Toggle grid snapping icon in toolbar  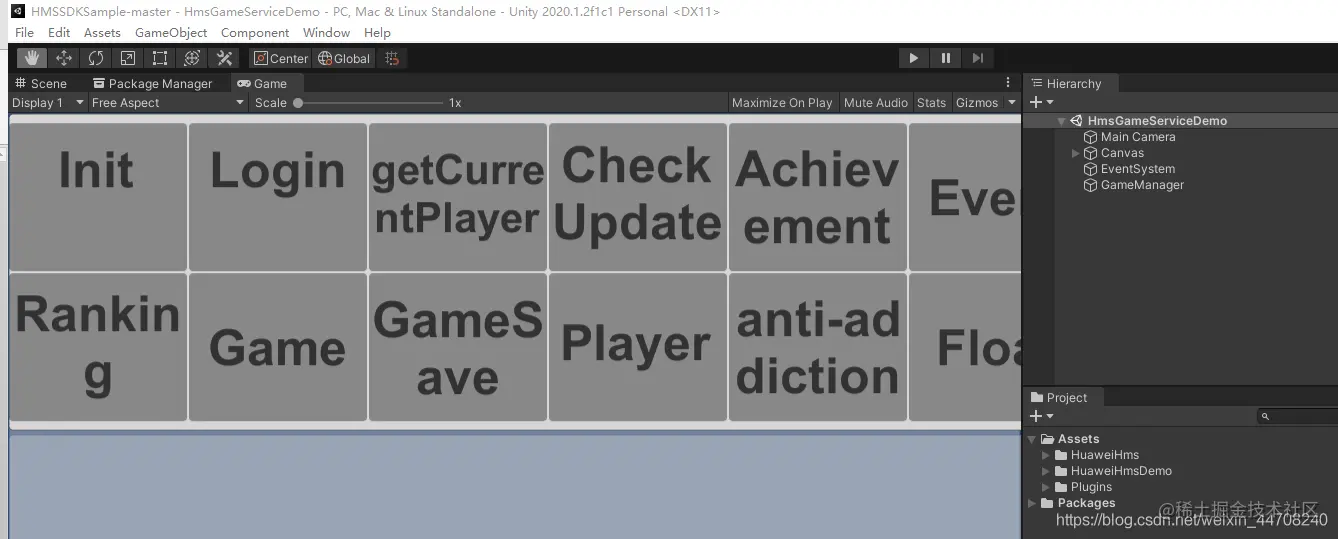pyautogui.click(x=392, y=58)
